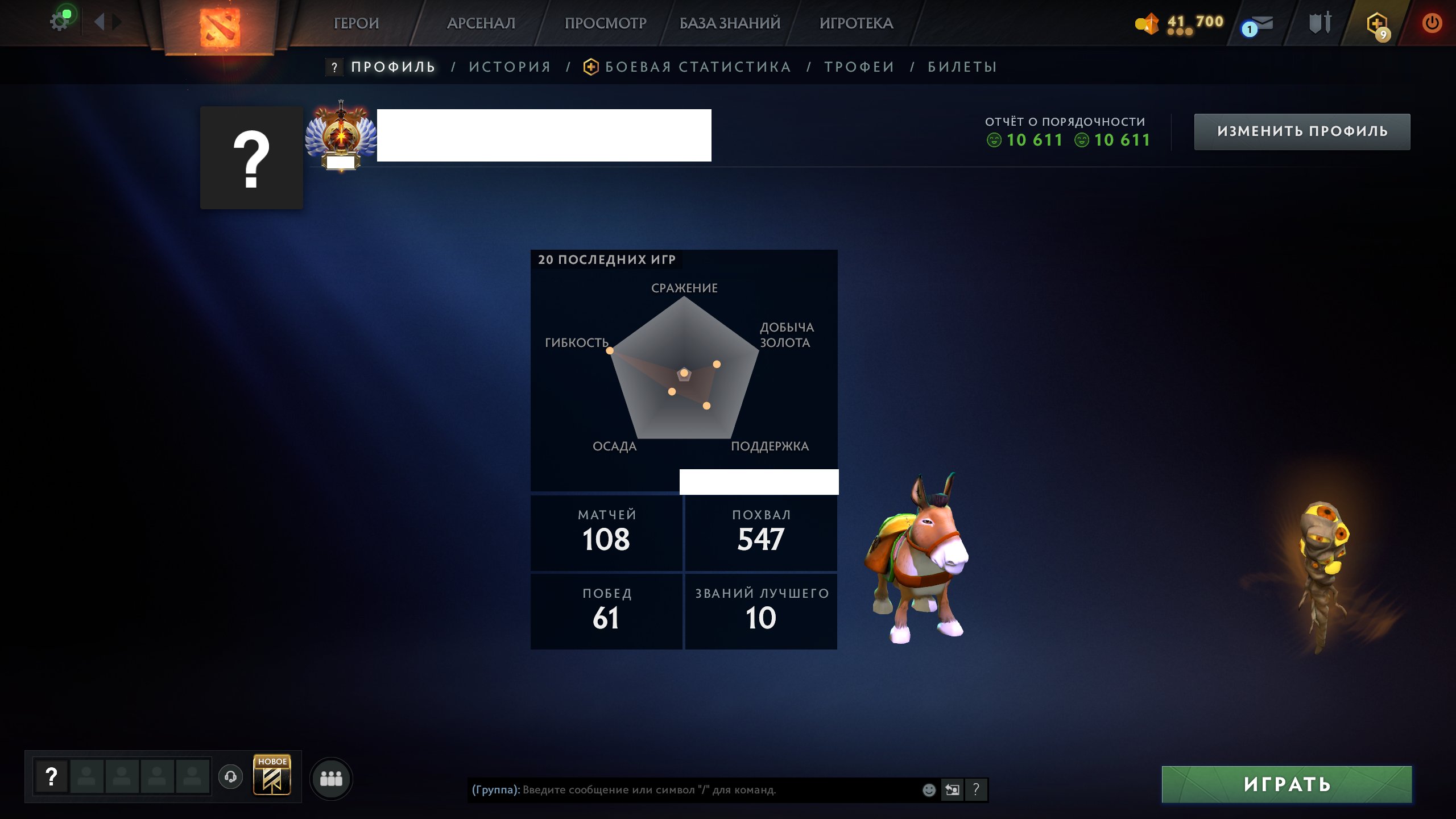
Task: Open the mail notifications envelope icon
Action: coord(1256,25)
